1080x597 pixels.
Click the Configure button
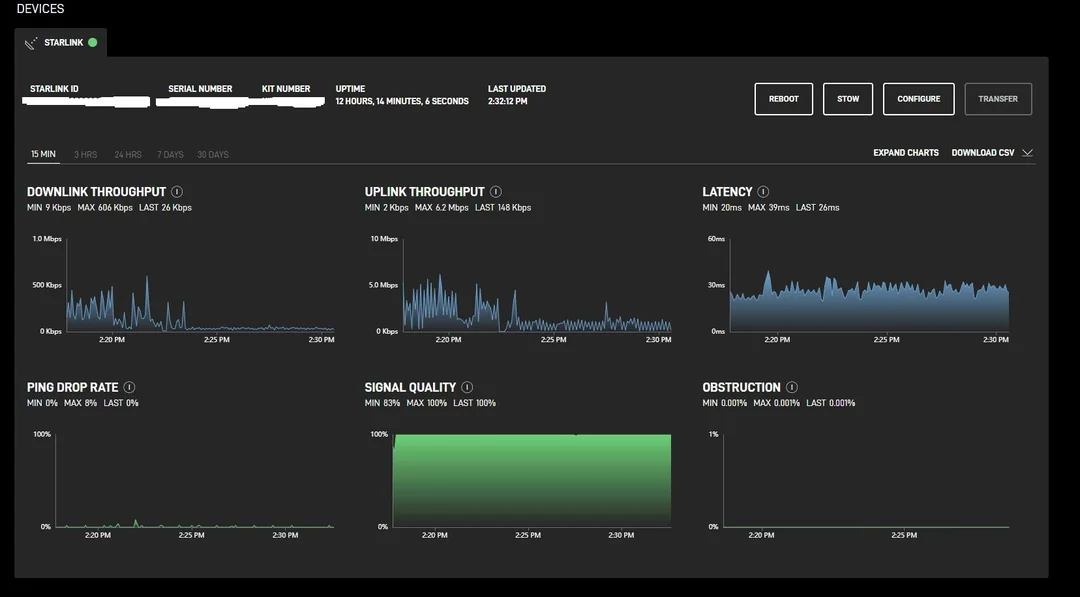tap(919, 99)
